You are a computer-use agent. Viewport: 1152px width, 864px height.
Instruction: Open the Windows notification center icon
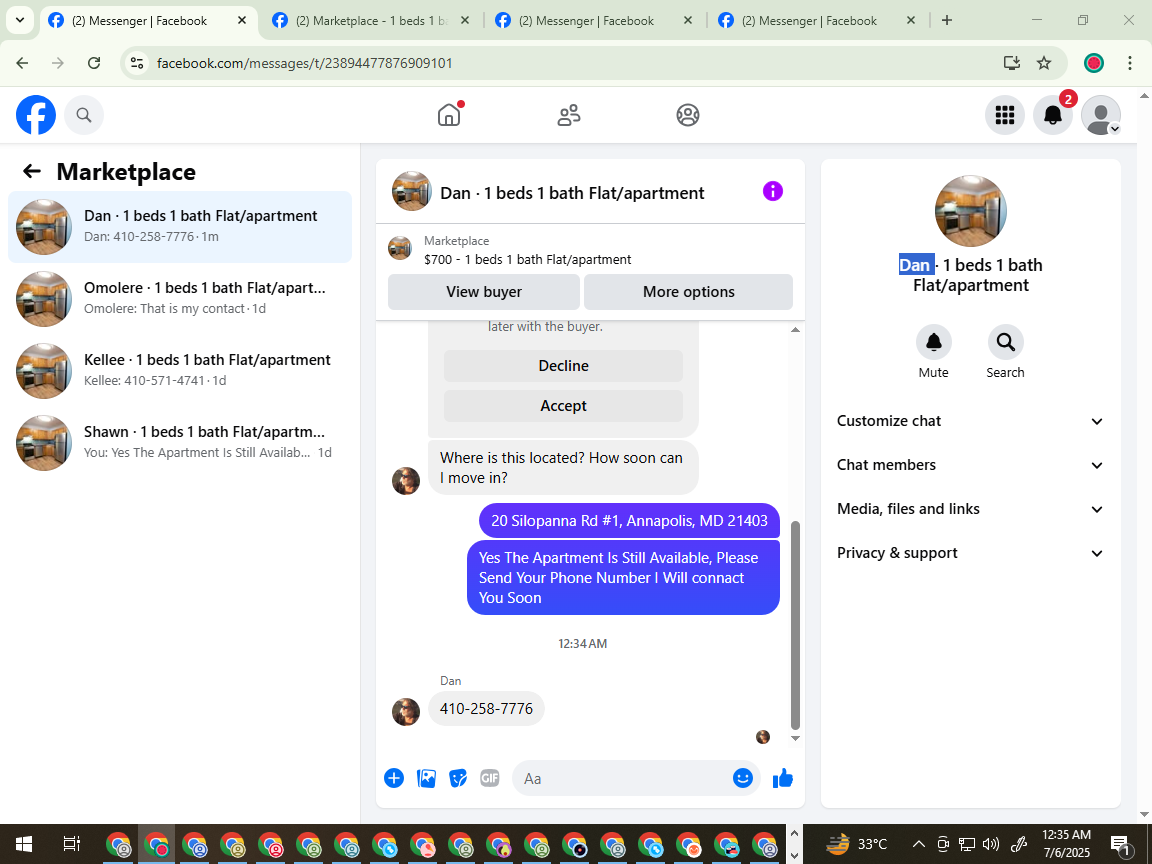point(1120,845)
